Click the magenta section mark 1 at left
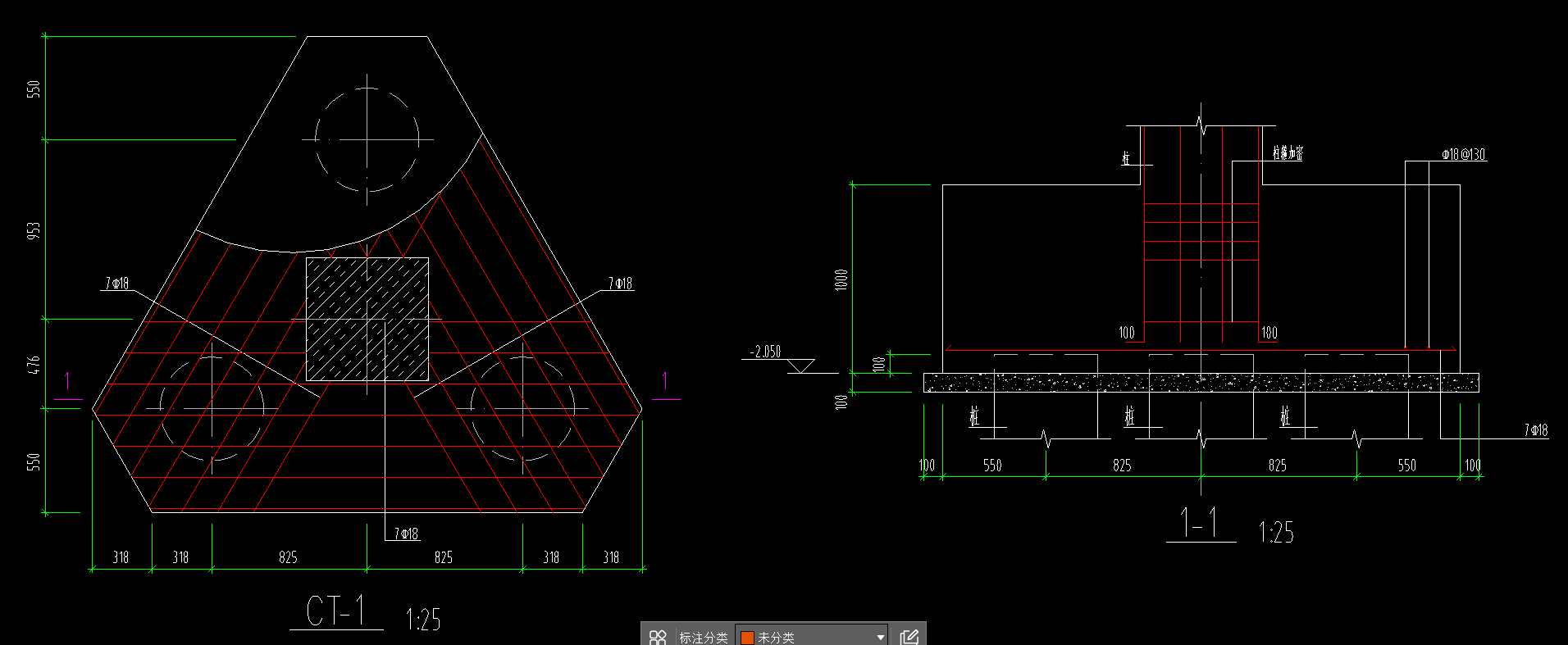 tap(67, 380)
